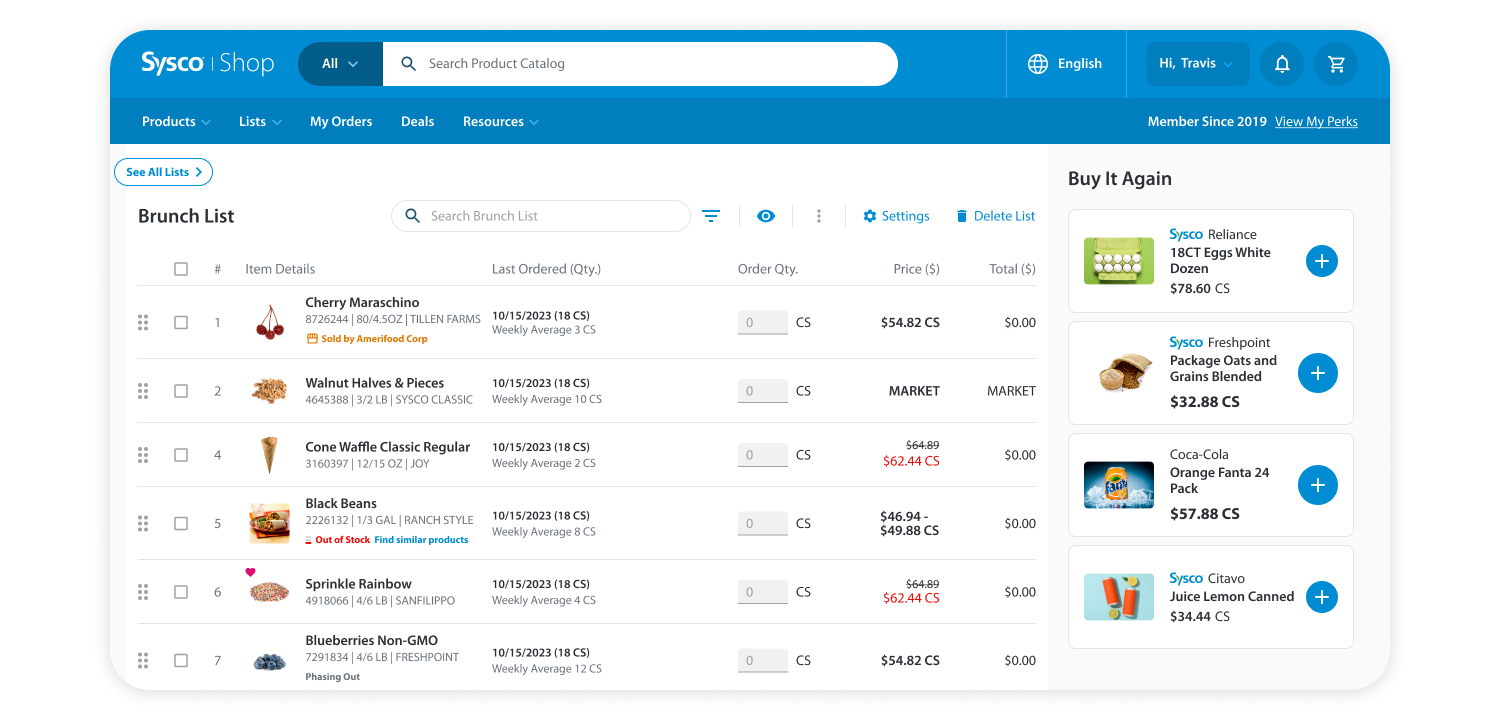Grab the drag handle for Sprinkle Rainbow
This screenshot has height=720, width=1500.
tap(143, 592)
